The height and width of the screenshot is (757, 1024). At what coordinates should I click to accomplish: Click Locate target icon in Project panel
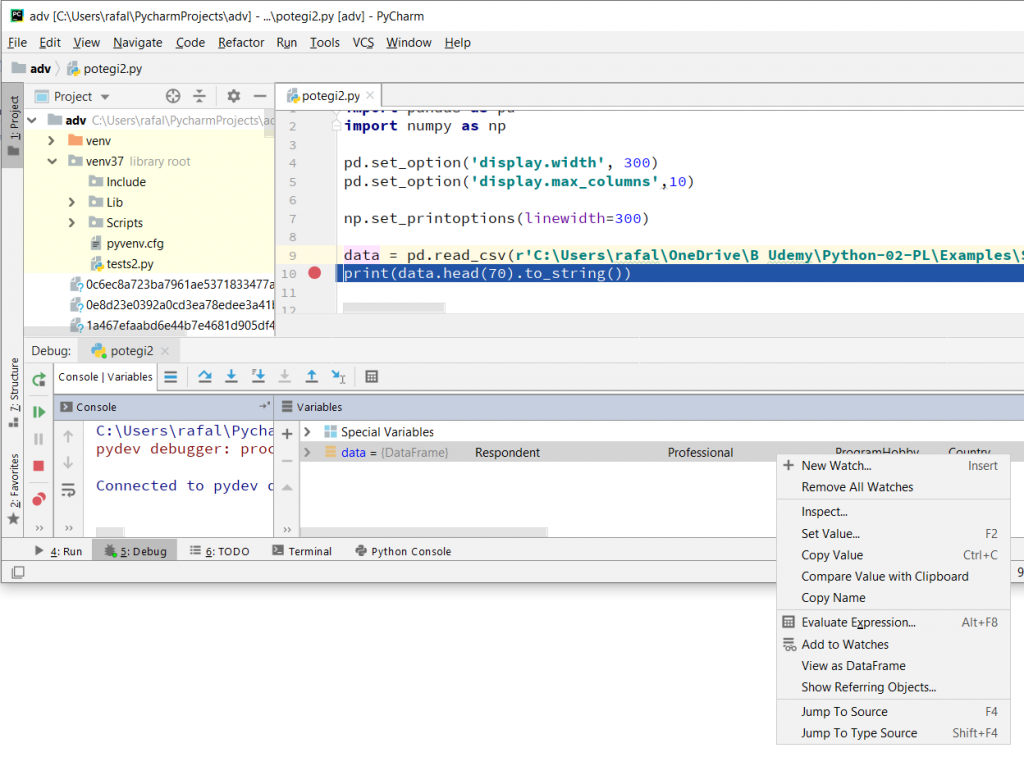172,97
